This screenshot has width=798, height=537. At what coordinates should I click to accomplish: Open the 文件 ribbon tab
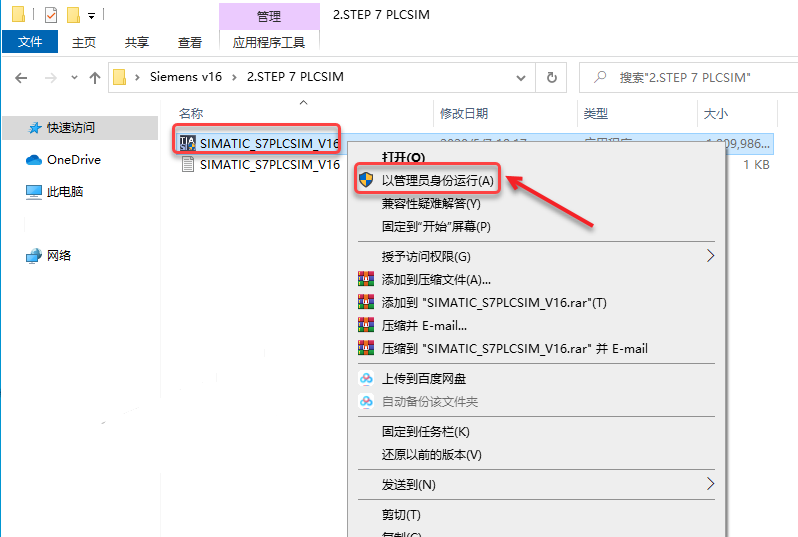coord(30,42)
